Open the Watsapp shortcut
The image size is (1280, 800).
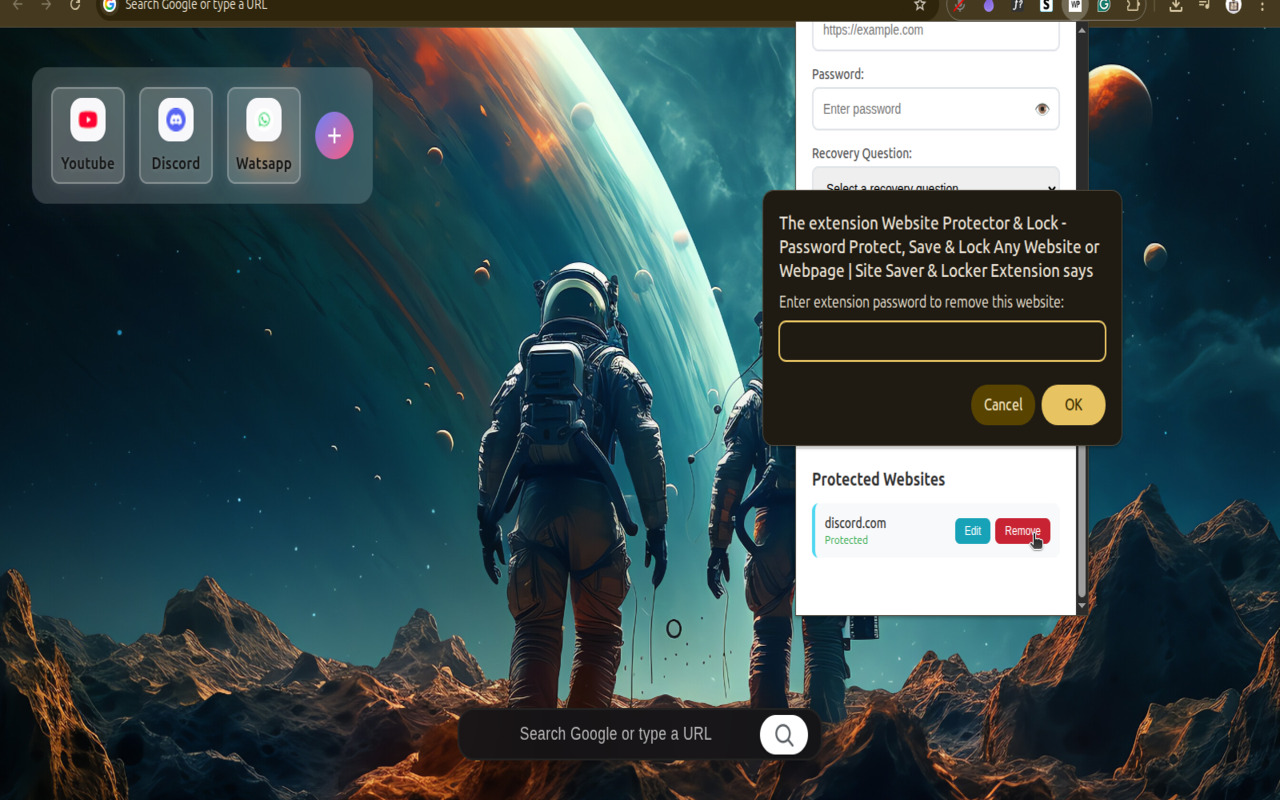263,135
